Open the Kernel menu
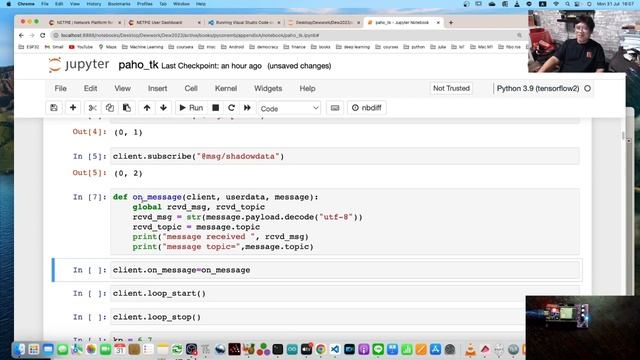Viewport: 640px width, 360px height. pyautogui.click(x=226, y=89)
